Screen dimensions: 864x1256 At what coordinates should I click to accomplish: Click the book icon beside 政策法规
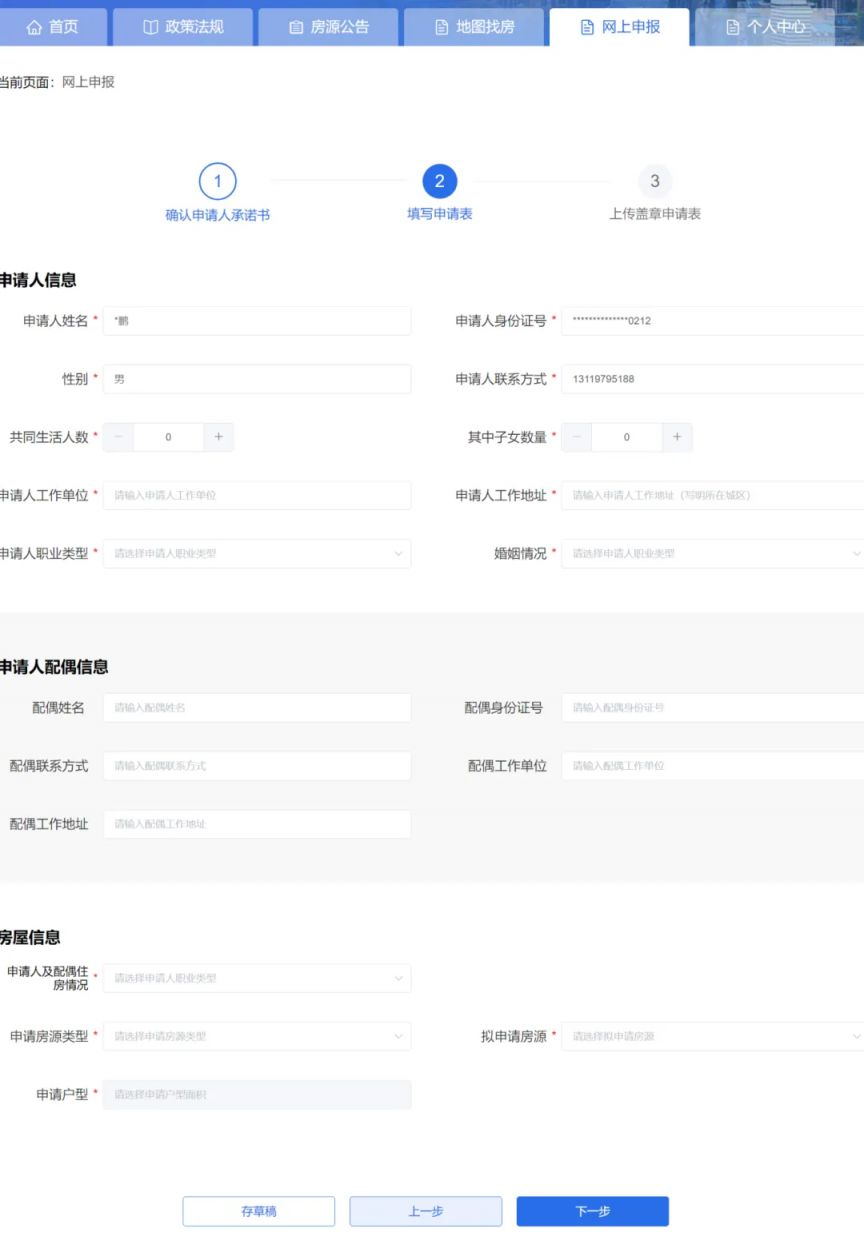pos(151,27)
